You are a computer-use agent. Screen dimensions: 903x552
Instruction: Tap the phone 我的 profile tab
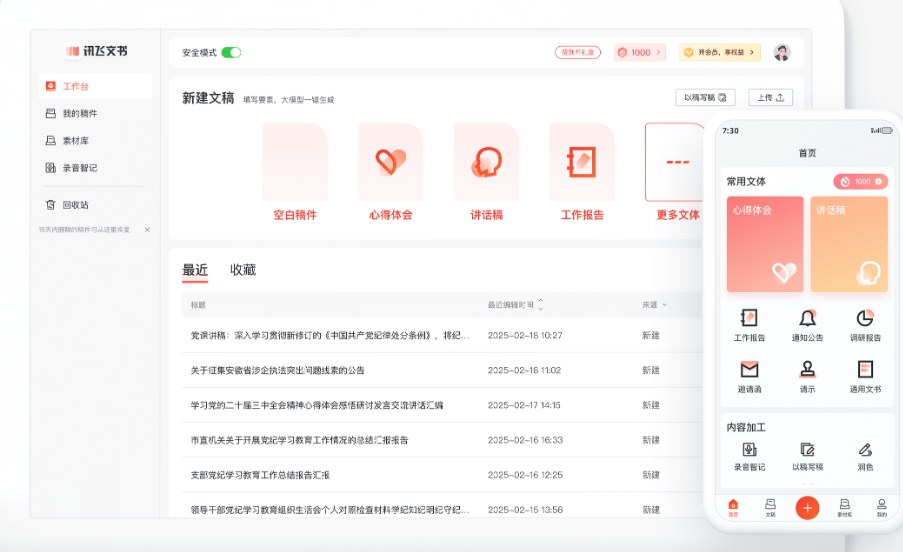(x=882, y=508)
